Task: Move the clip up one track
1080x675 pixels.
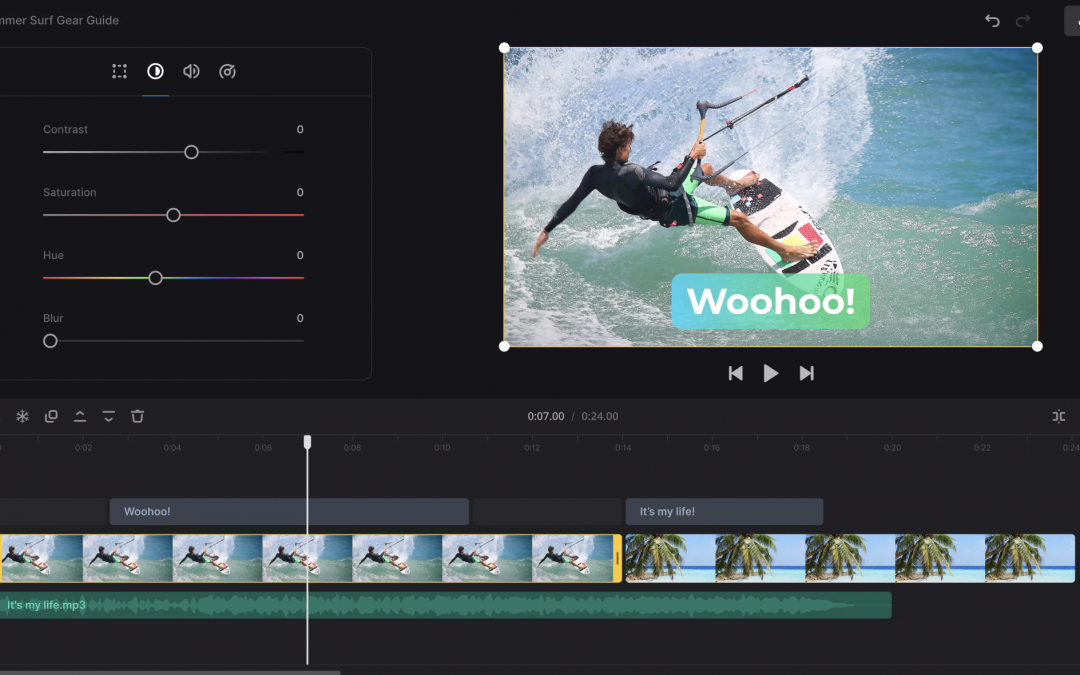Action: (80, 416)
